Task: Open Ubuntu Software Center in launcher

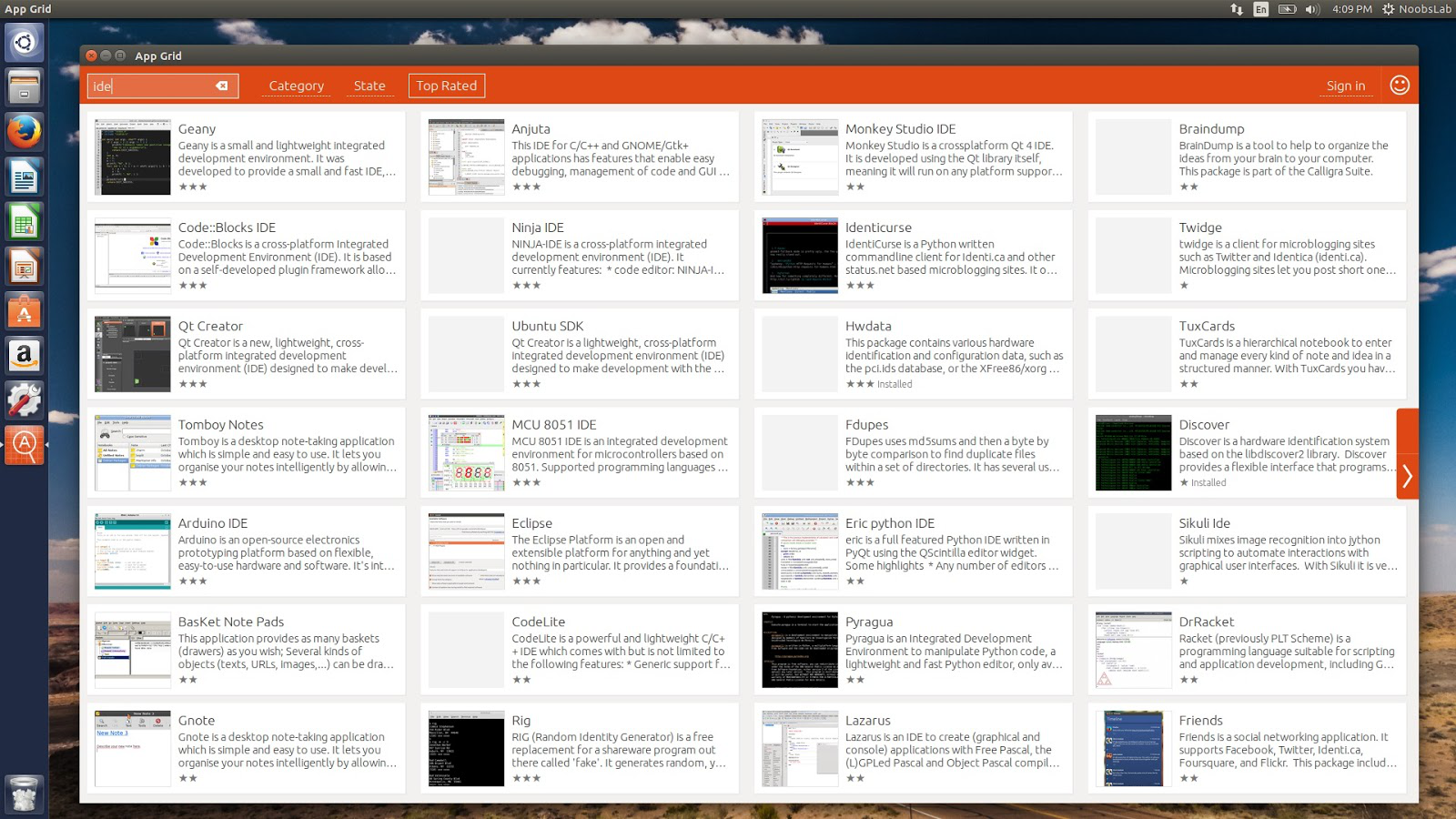Action: [24, 311]
